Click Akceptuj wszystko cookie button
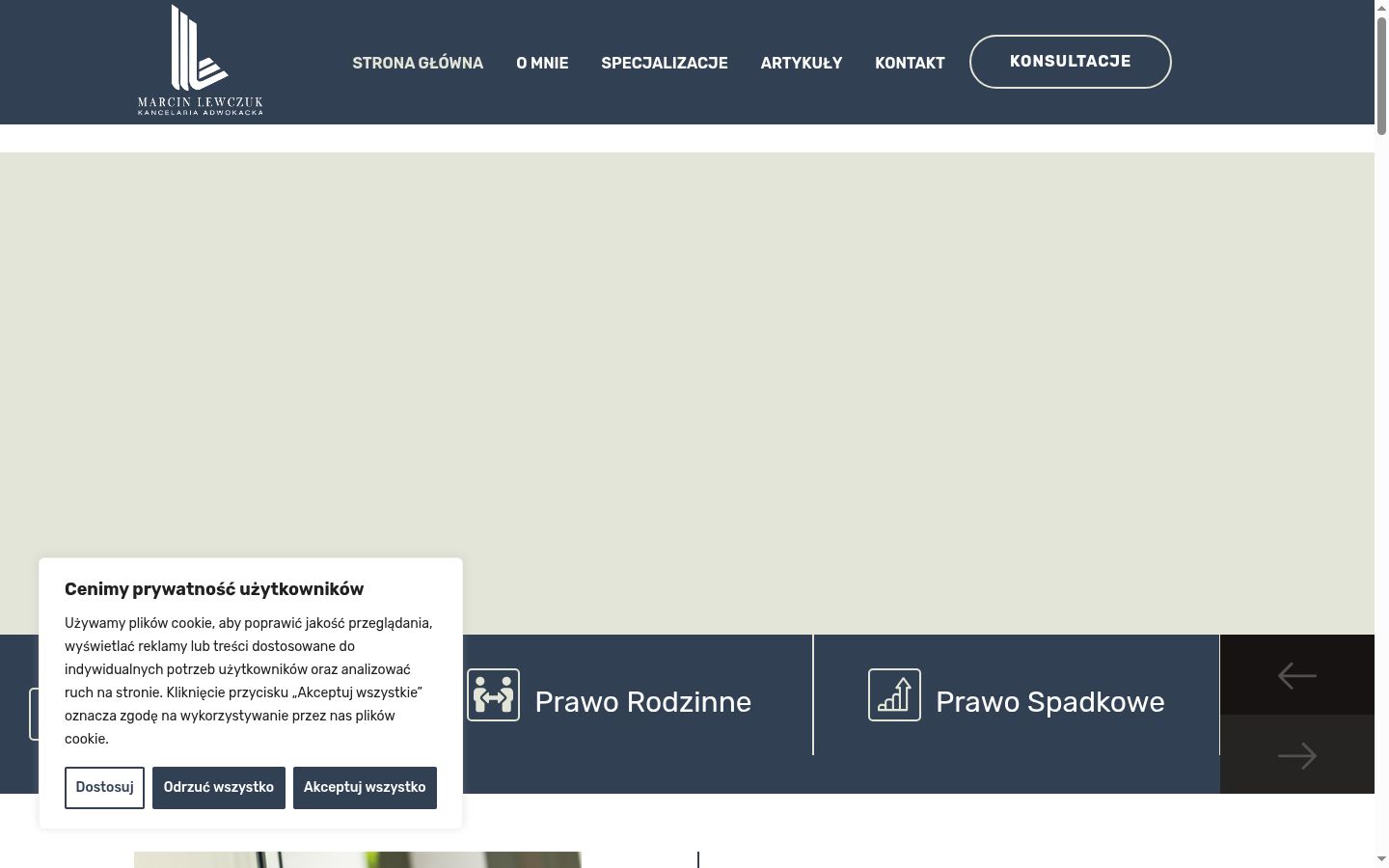 point(365,788)
